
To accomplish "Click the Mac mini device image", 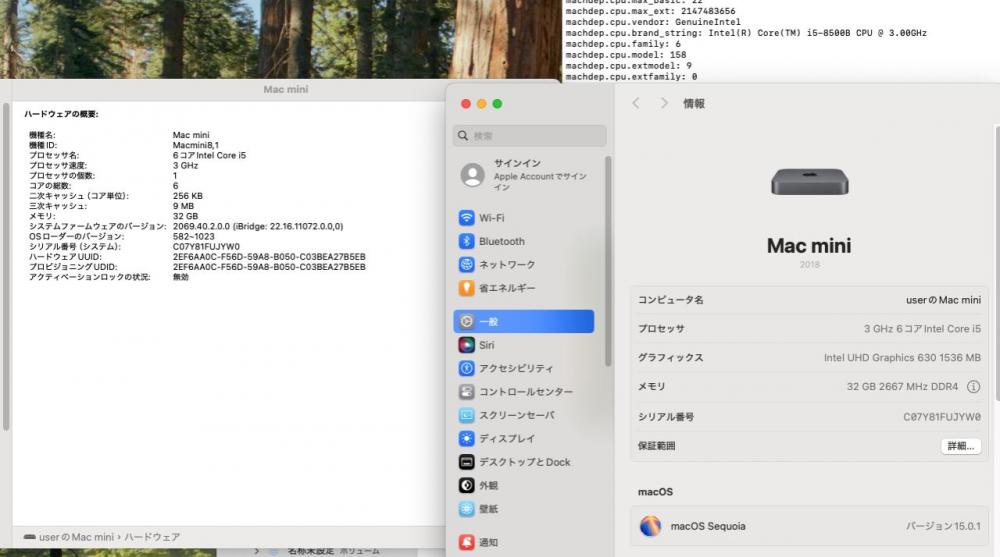I will (809, 182).
